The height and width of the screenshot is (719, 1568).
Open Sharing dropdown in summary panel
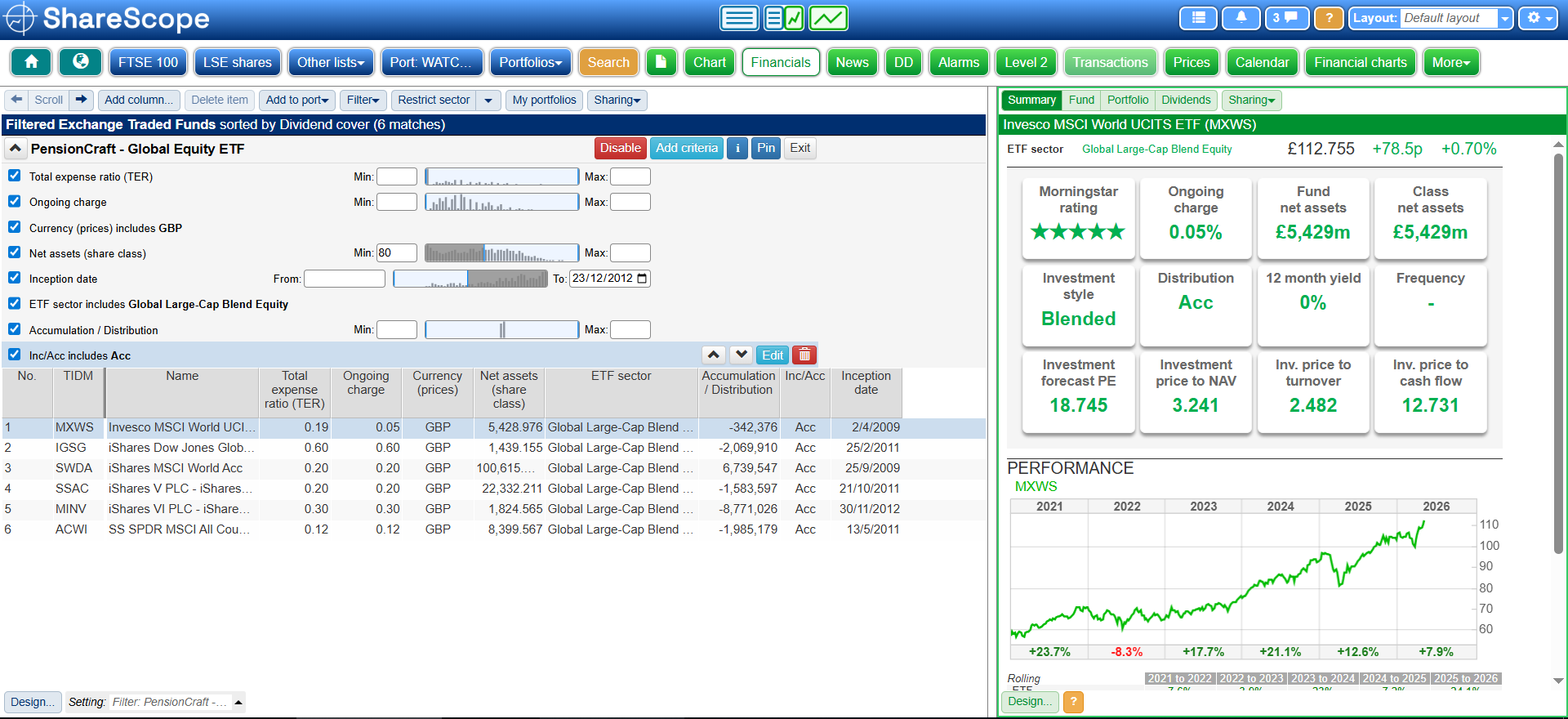tap(1252, 100)
